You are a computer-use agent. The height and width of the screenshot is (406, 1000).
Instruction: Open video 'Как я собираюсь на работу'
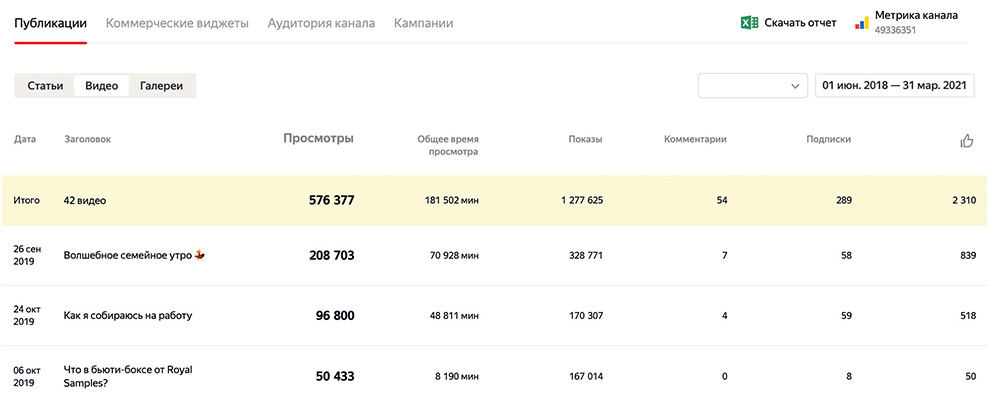pyautogui.click(x=127, y=316)
